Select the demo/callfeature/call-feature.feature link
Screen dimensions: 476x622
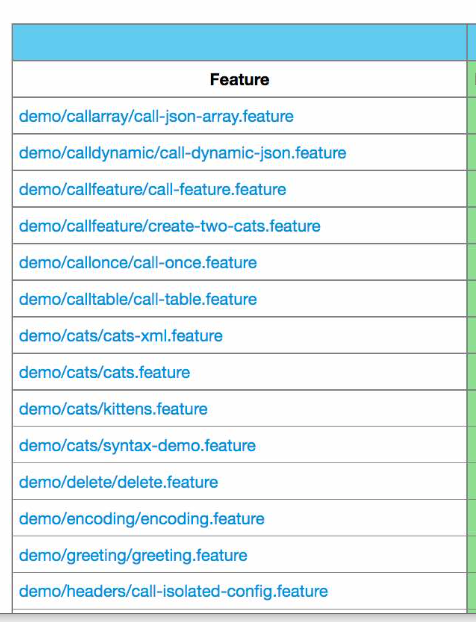[x=152, y=190]
